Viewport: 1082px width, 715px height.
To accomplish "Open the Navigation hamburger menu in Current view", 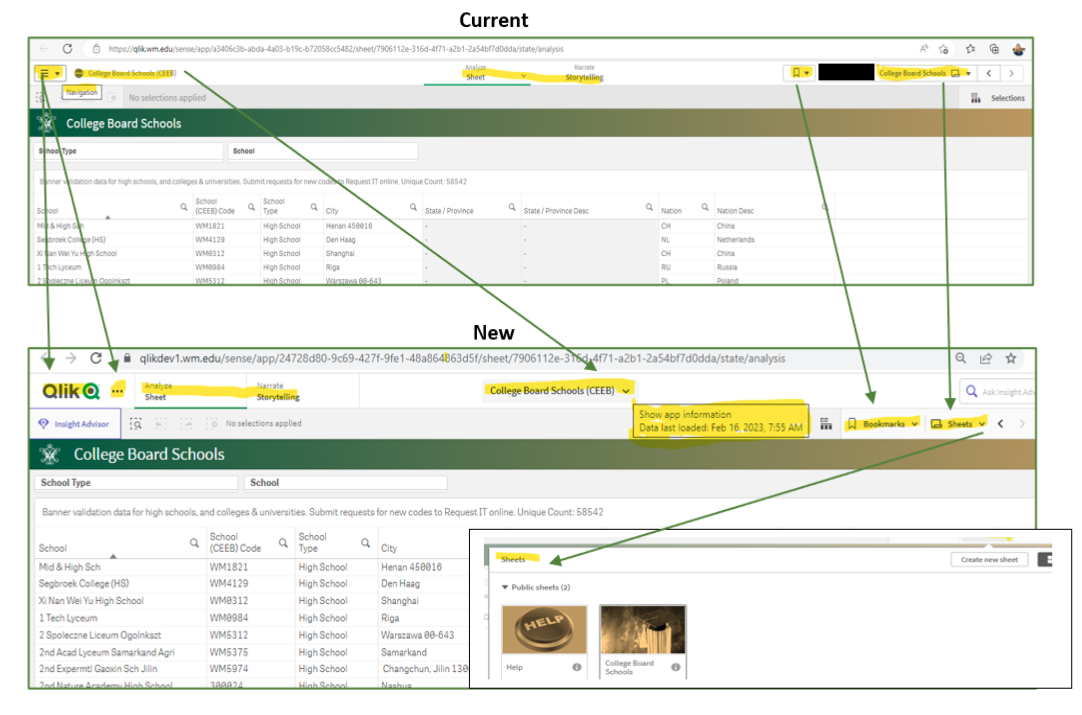I will (x=49, y=73).
